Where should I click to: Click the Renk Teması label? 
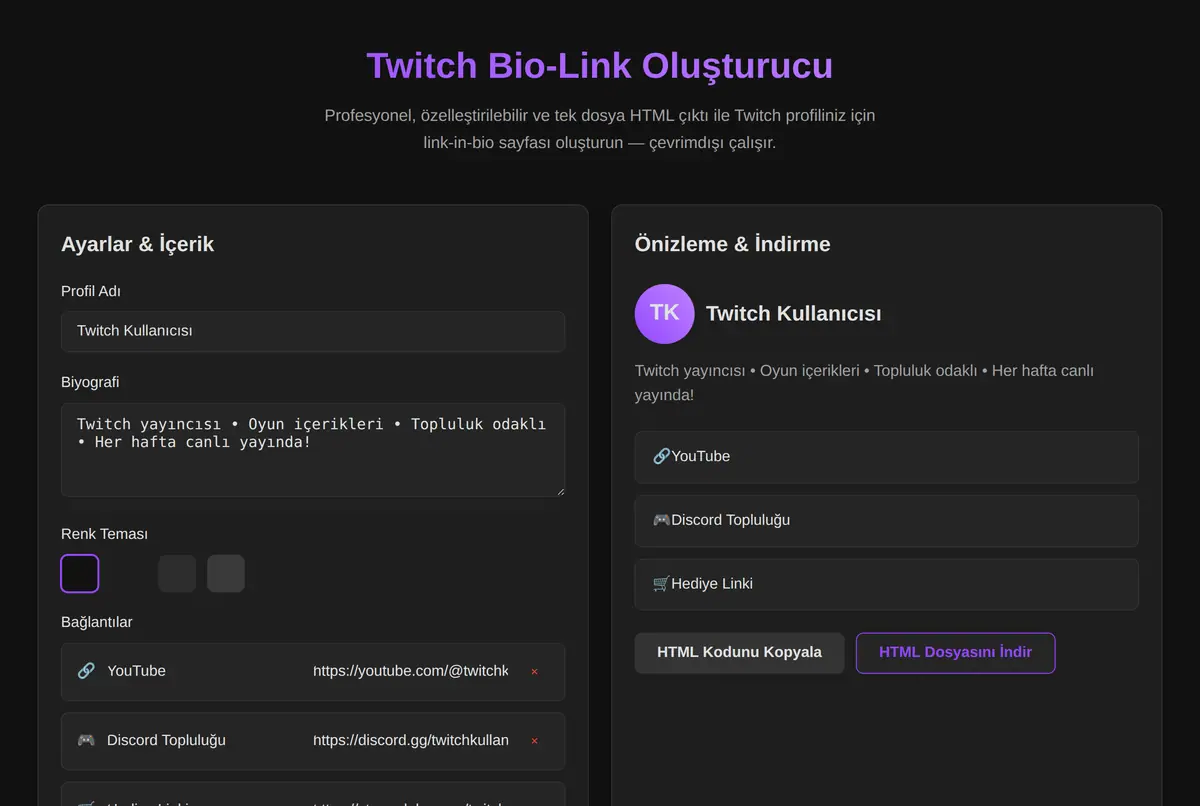tap(104, 534)
